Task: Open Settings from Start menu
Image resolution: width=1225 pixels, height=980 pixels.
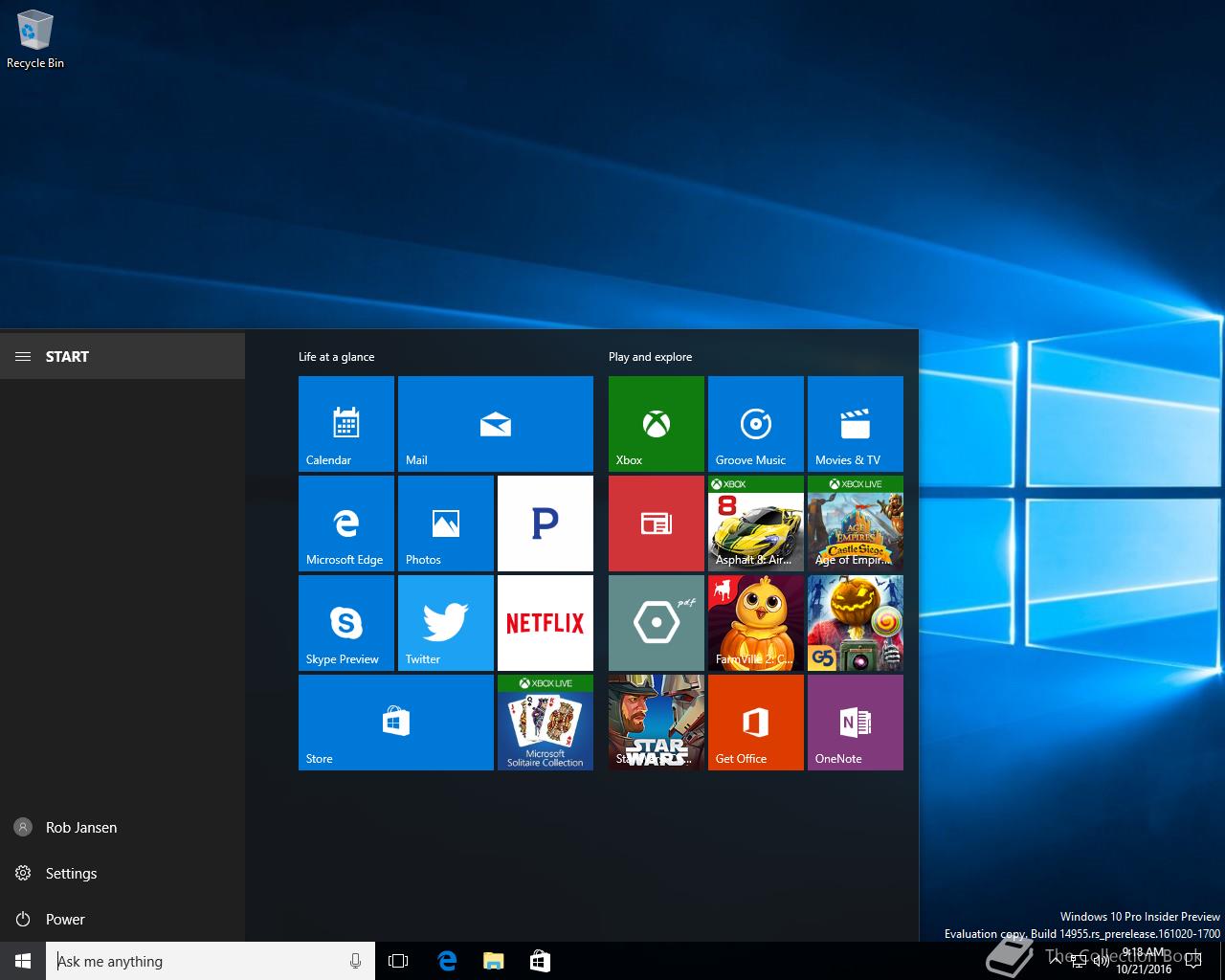Action: coord(122,873)
